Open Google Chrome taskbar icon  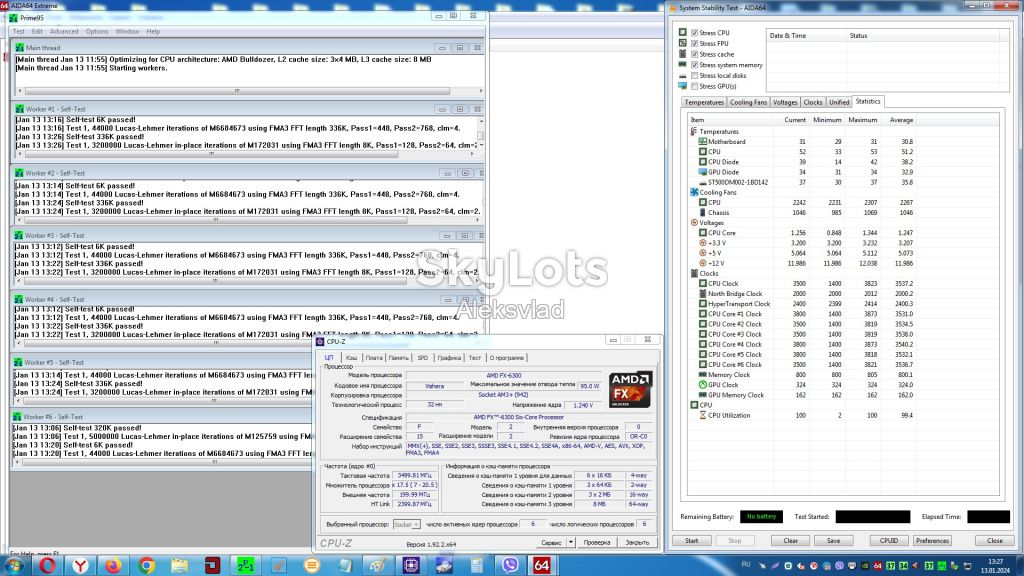(x=146, y=565)
